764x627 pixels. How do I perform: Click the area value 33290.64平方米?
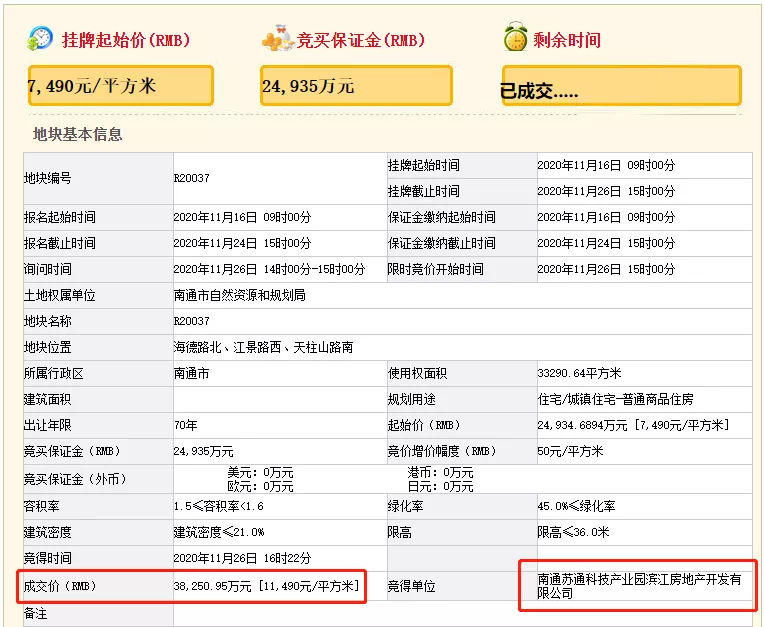click(x=579, y=373)
